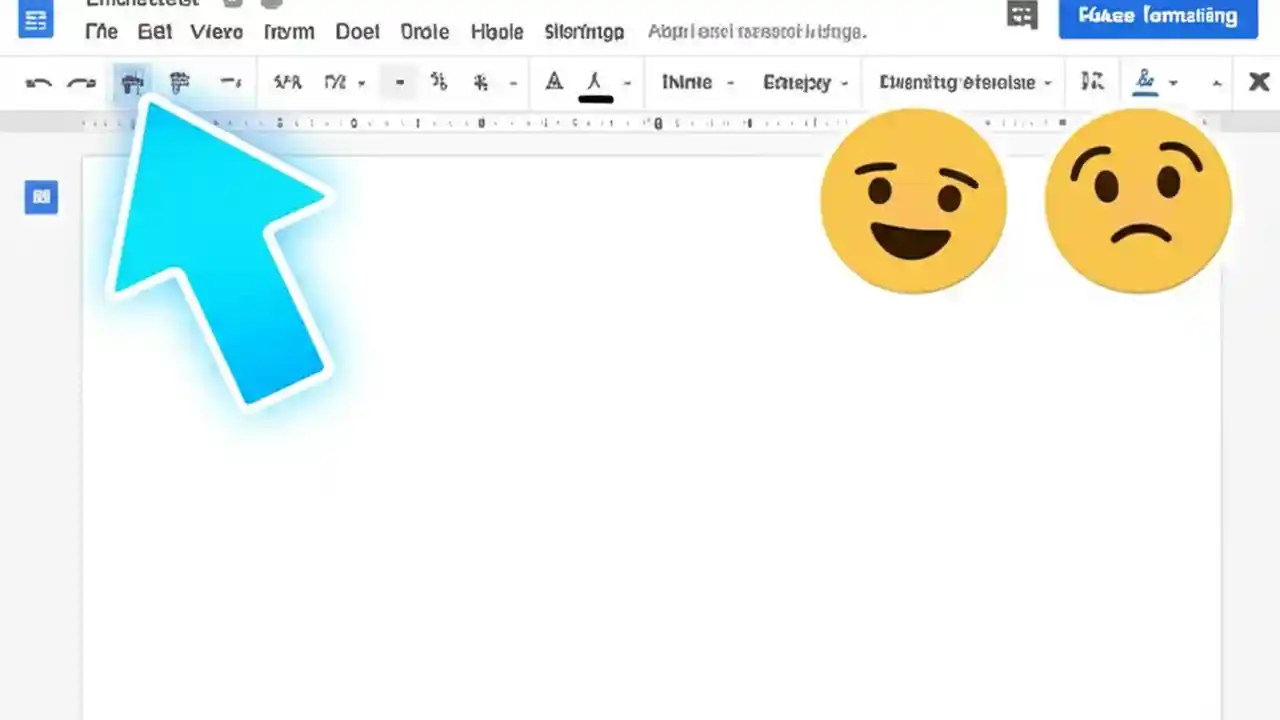Viewport: 1280px width, 720px height.
Task: Click the blue Formatting button top right
Action: pyautogui.click(x=1157, y=16)
